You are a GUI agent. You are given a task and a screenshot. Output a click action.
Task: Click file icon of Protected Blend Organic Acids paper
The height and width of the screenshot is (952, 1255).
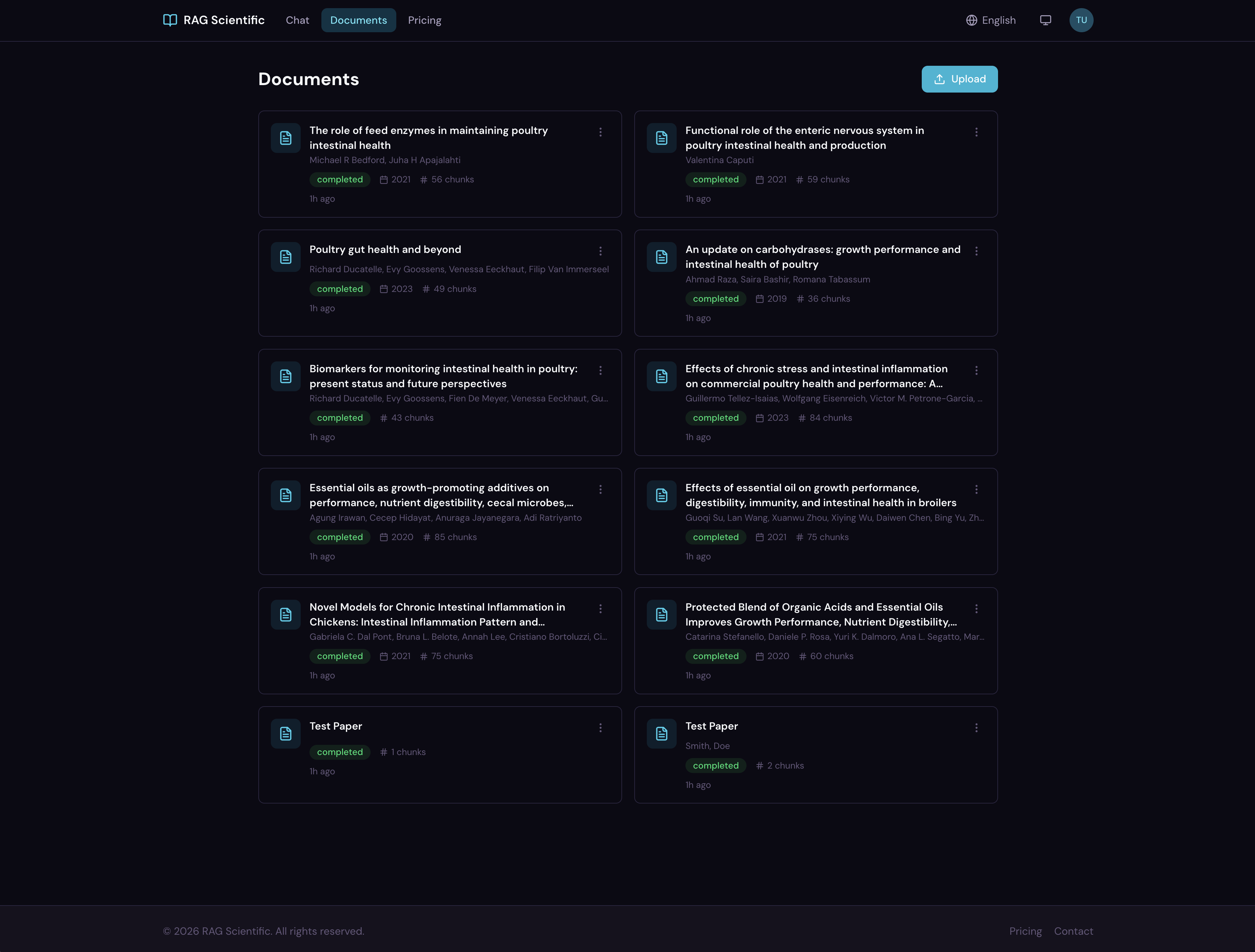661,614
